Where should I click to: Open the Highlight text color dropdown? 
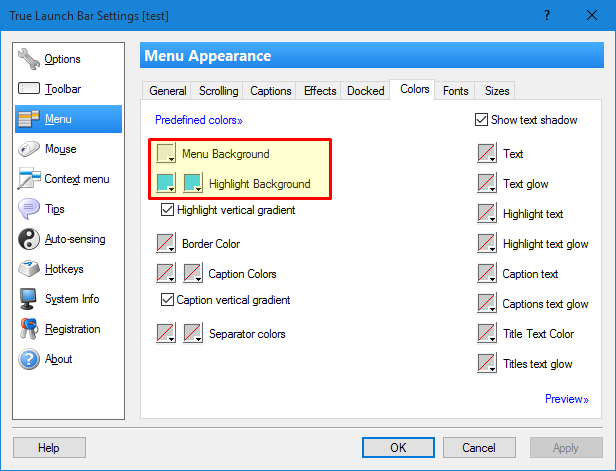[x=487, y=214]
